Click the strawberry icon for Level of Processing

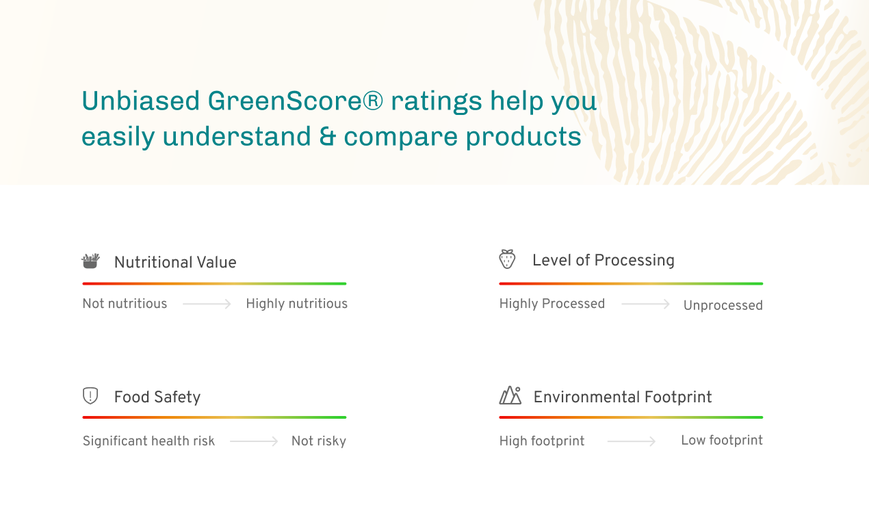(x=507, y=259)
